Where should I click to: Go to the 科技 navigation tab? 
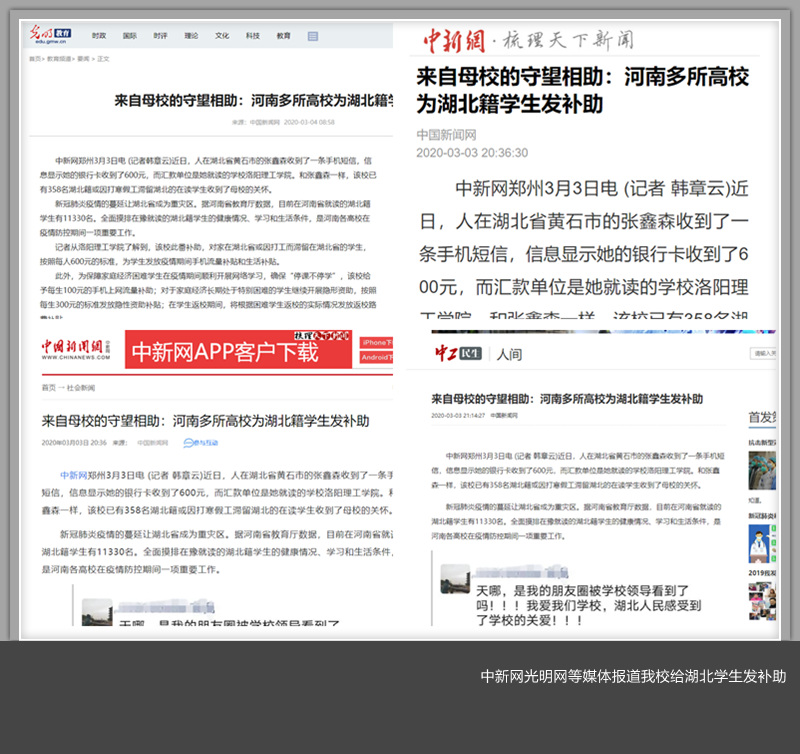[253, 35]
